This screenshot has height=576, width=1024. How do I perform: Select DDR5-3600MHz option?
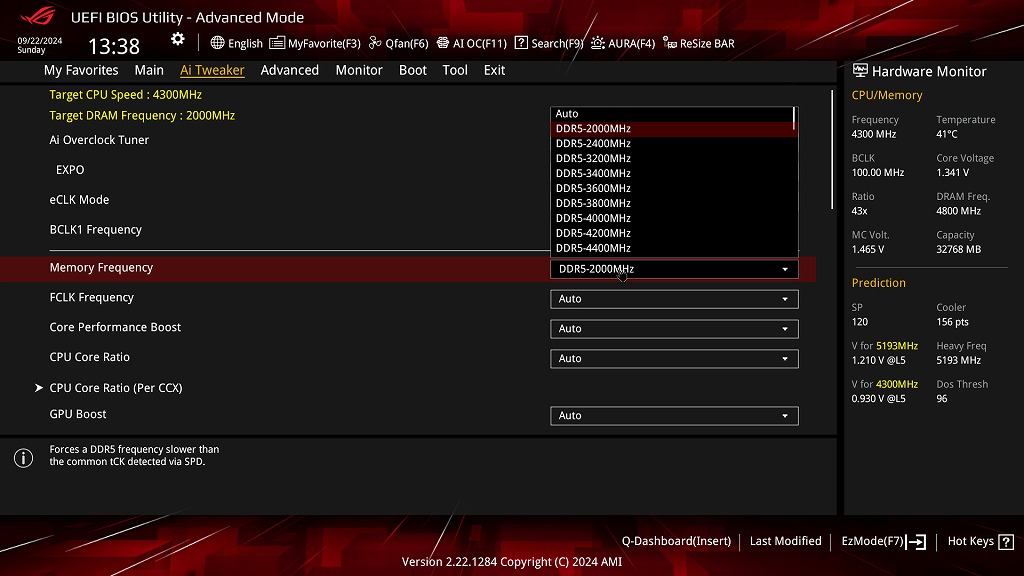(x=671, y=189)
